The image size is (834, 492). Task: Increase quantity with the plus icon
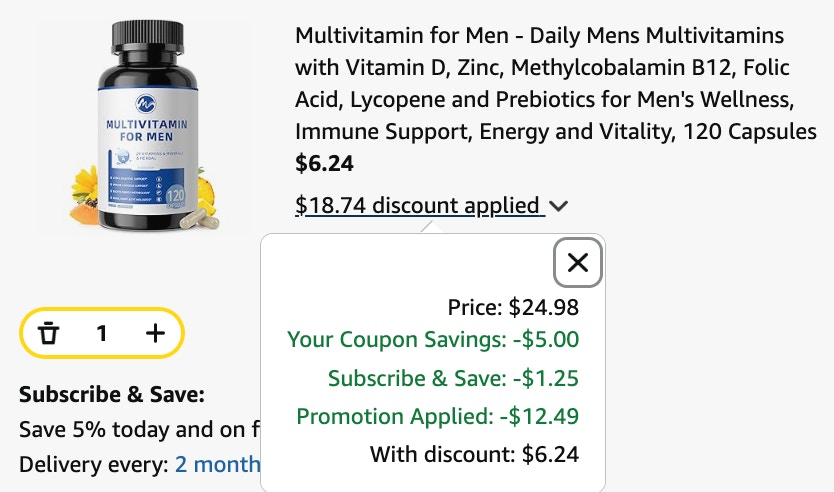coord(155,333)
